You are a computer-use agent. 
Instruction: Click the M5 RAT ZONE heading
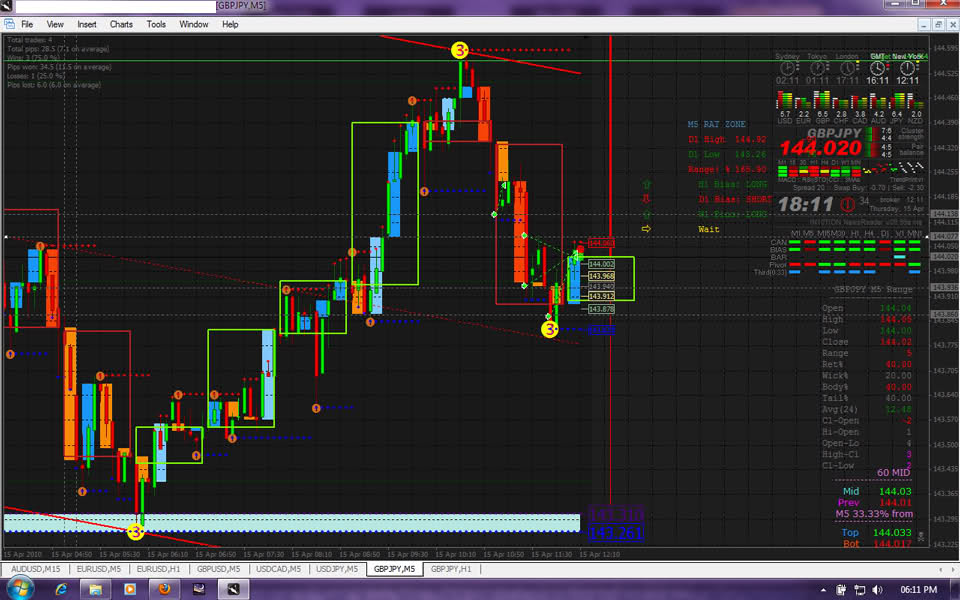716,124
